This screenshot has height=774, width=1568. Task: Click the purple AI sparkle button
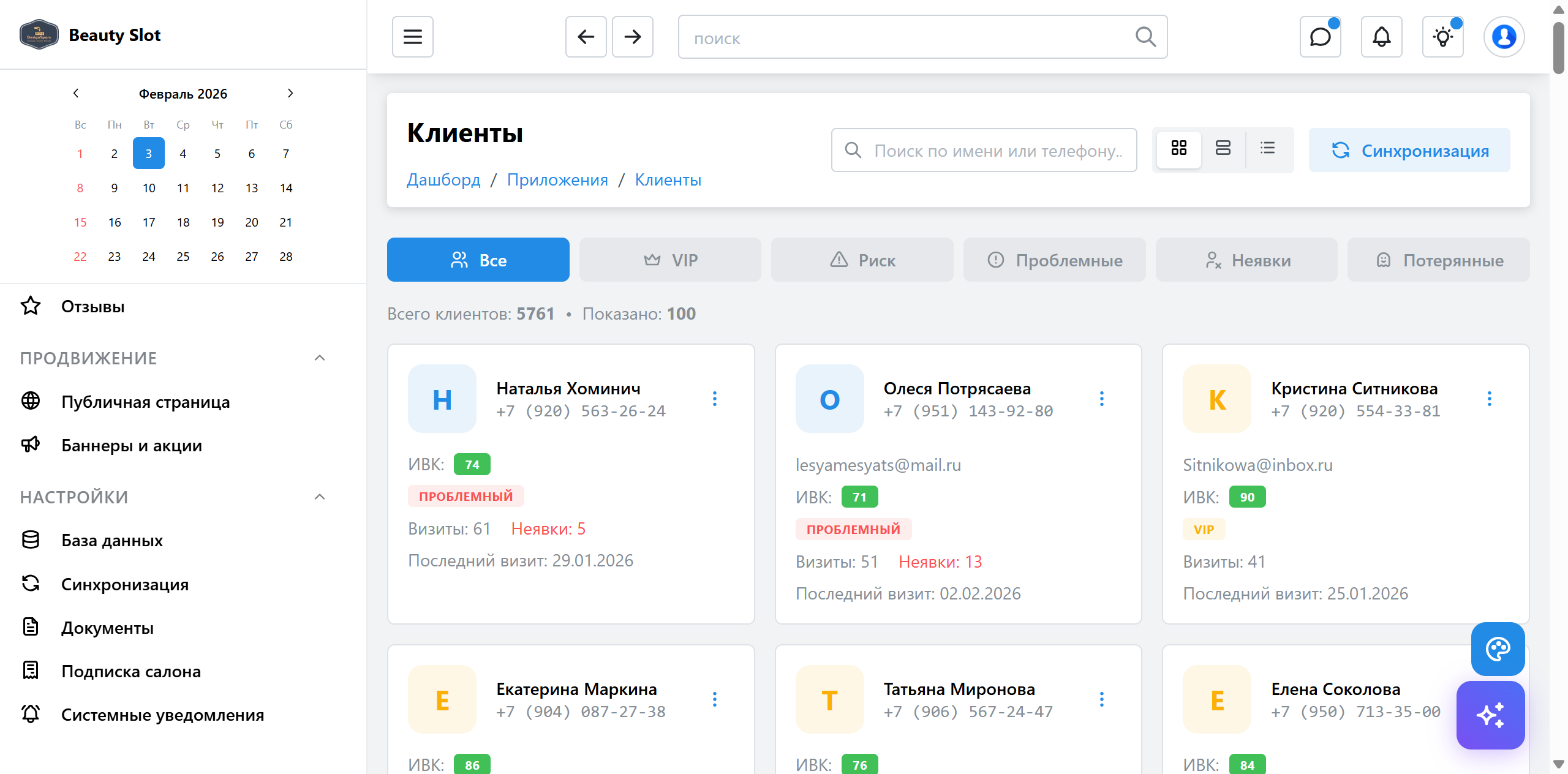1490,715
